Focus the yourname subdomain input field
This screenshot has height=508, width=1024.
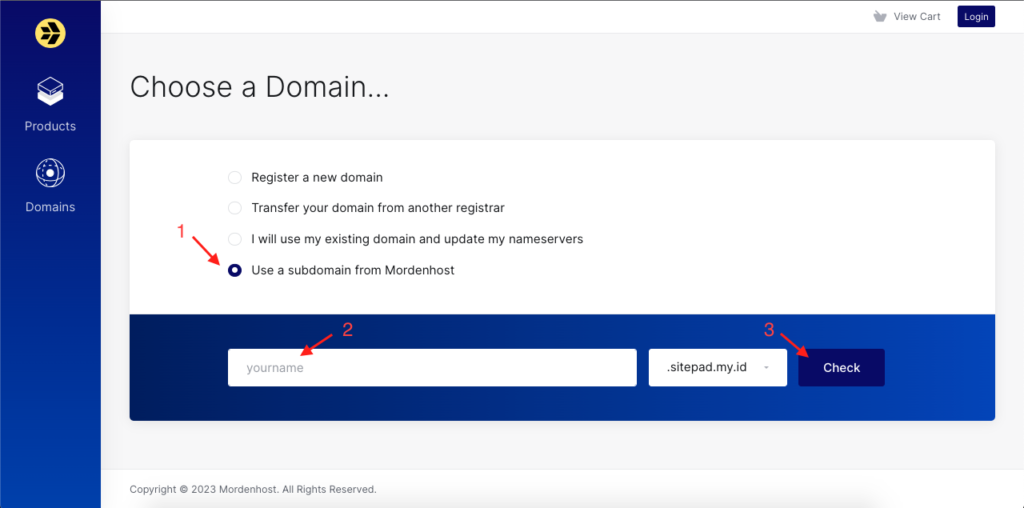(x=432, y=368)
